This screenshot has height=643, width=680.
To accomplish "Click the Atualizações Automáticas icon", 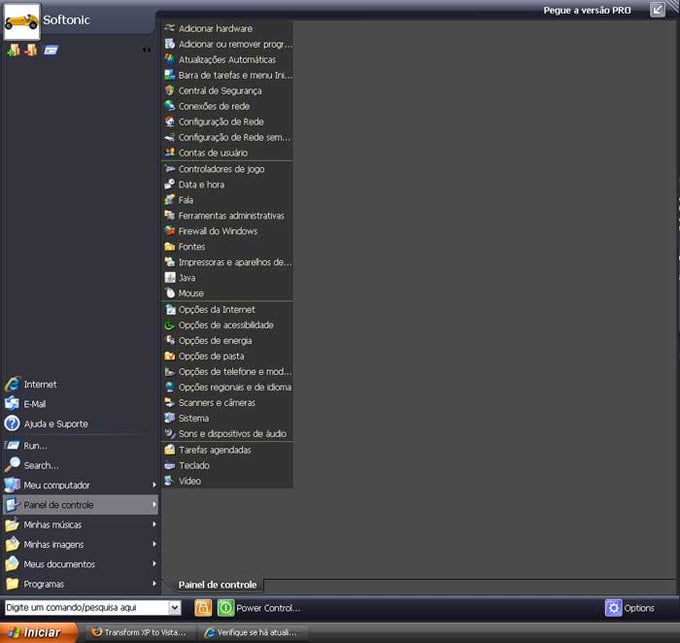I will click(170, 59).
